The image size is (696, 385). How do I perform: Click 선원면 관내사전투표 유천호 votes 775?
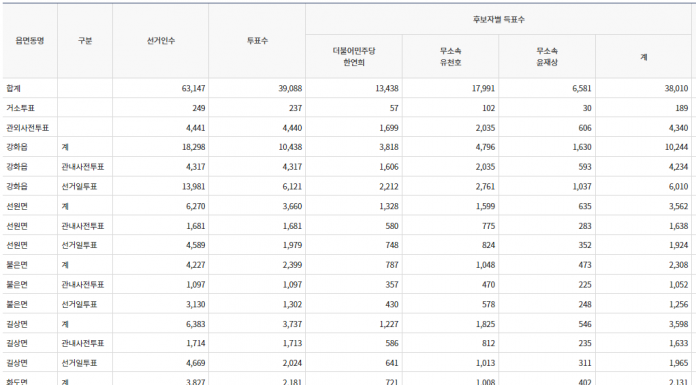point(488,226)
